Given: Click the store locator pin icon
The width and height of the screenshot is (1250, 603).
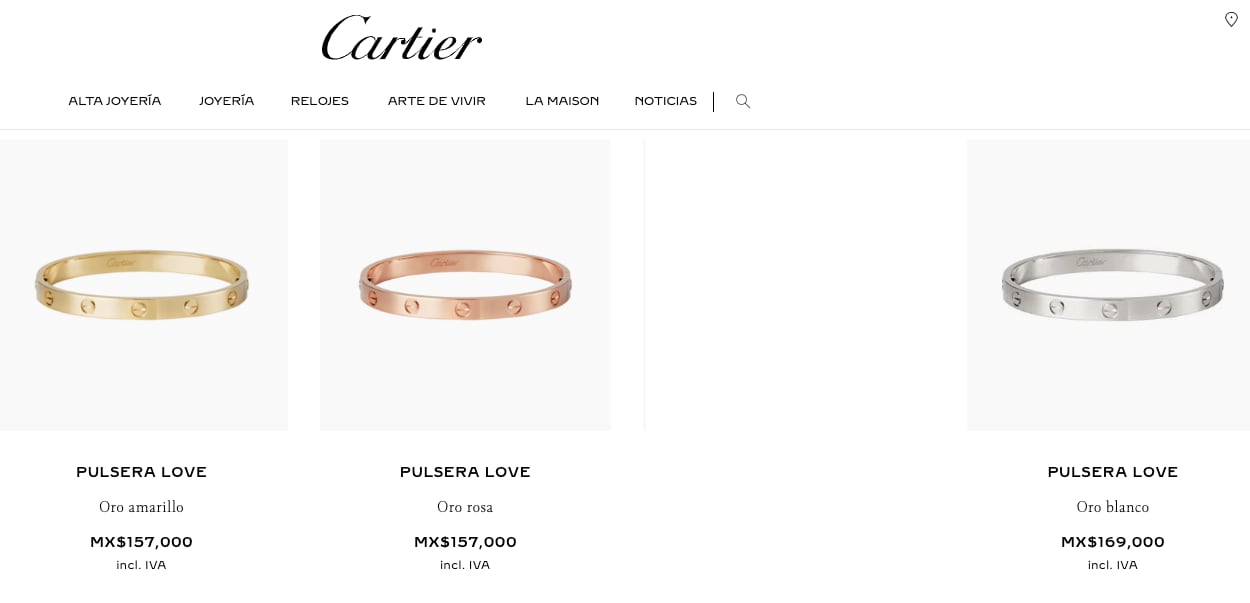Looking at the screenshot, I should [x=1231, y=19].
